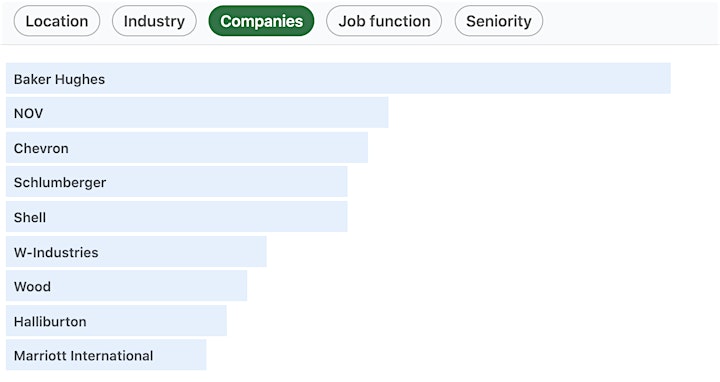Click the Chevron bar in chart

pos(187,148)
